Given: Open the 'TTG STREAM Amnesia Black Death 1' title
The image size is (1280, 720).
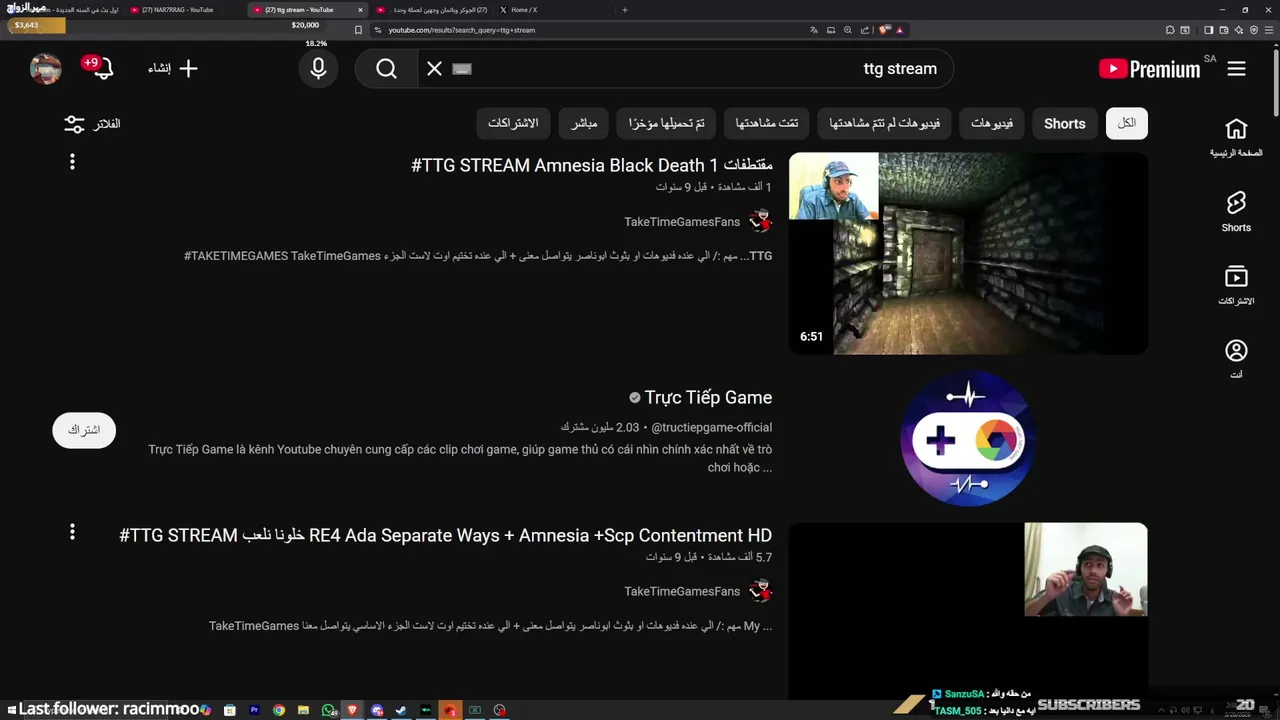Looking at the screenshot, I should click(x=592, y=165).
